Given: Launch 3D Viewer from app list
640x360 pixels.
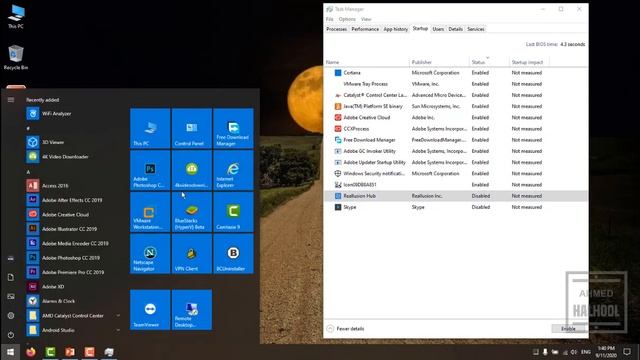Looking at the screenshot, I should point(73,142).
